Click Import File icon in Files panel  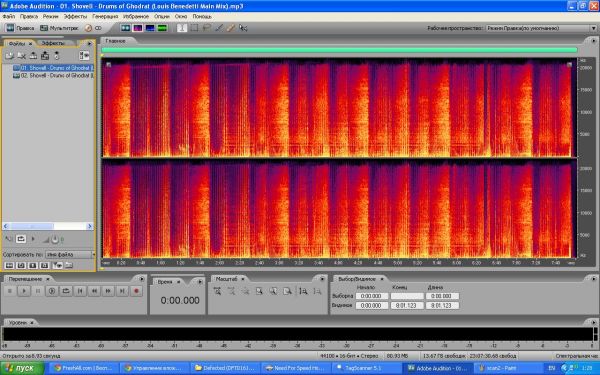pos(9,56)
